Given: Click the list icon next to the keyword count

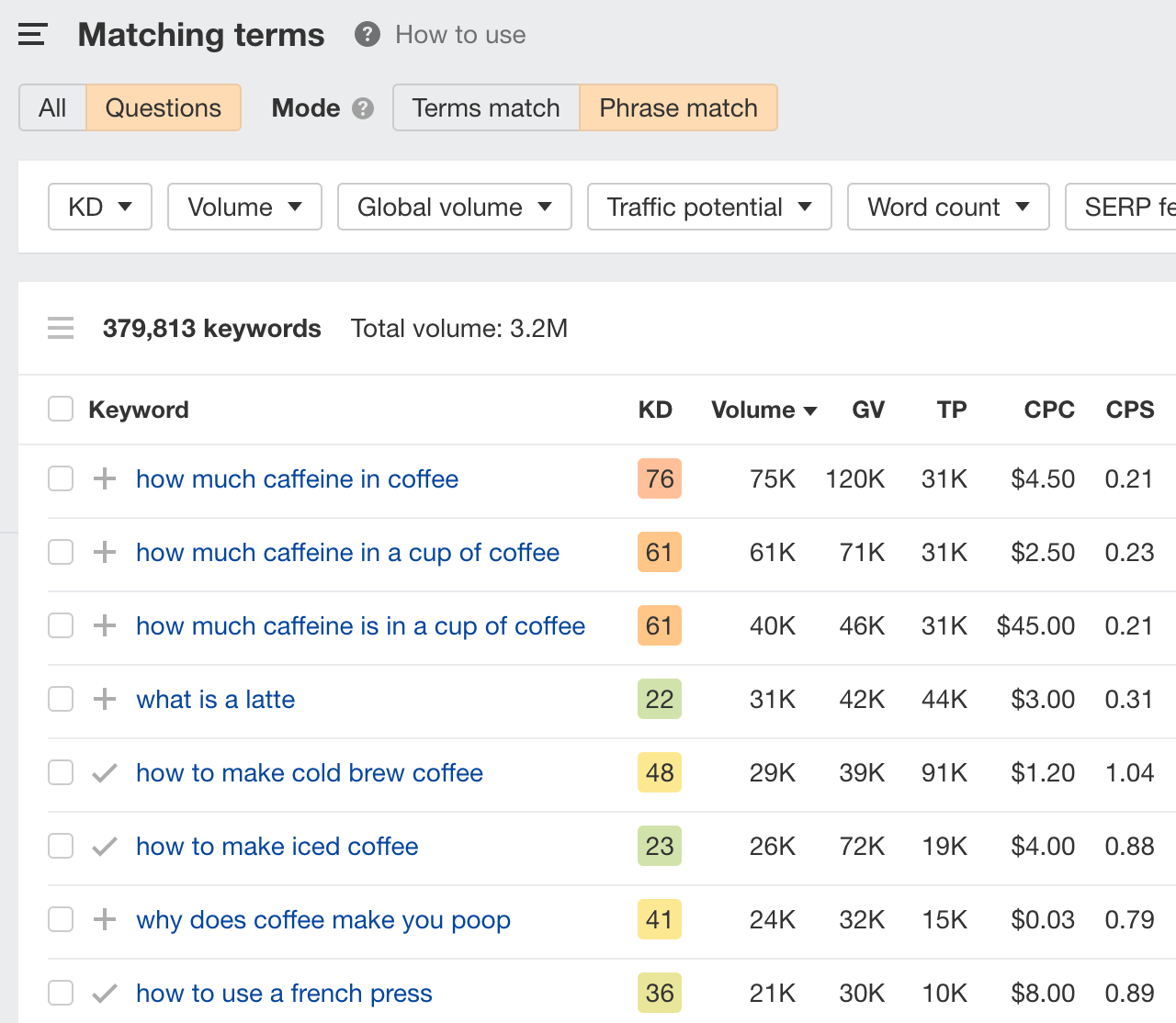Looking at the screenshot, I should 60,328.
